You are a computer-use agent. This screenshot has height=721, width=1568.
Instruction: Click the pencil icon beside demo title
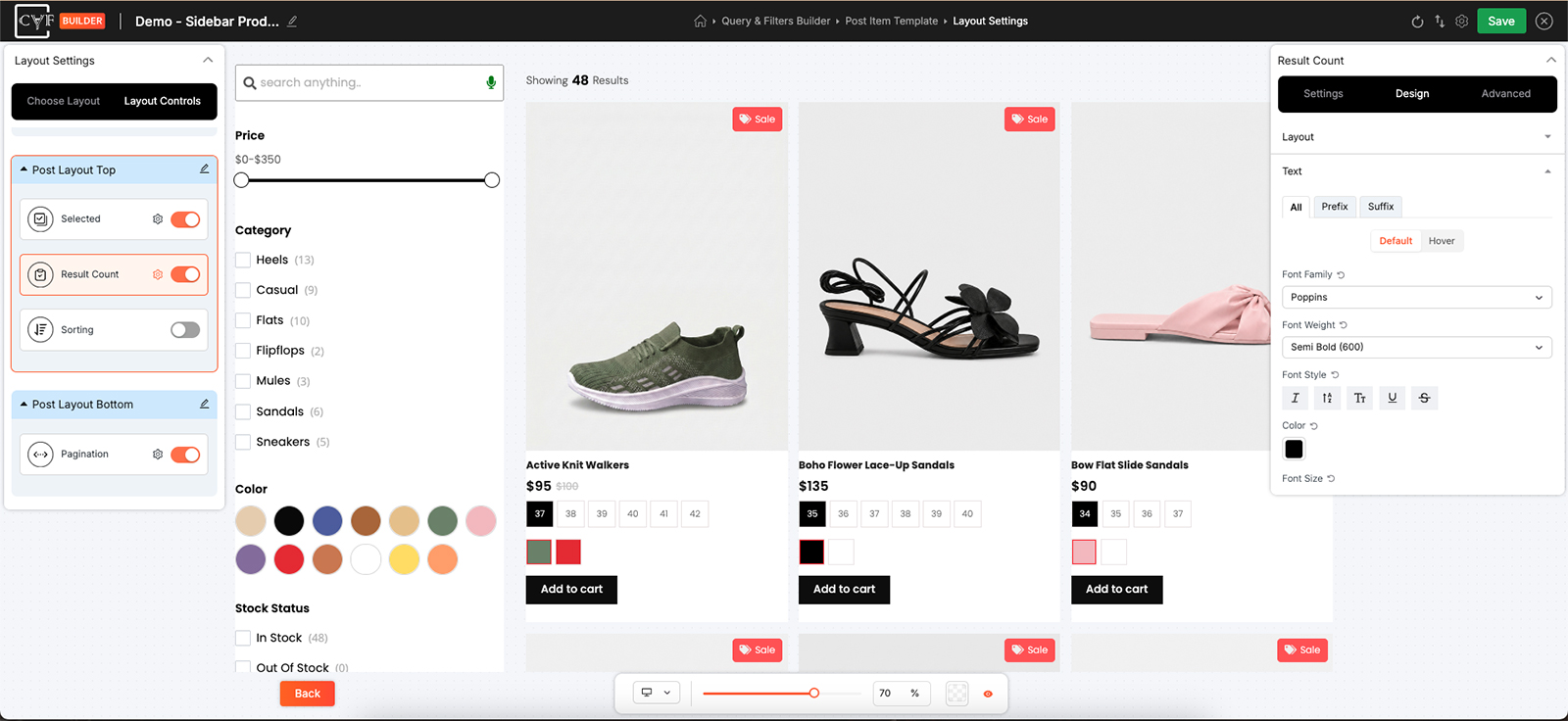pyautogui.click(x=292, y=21)
